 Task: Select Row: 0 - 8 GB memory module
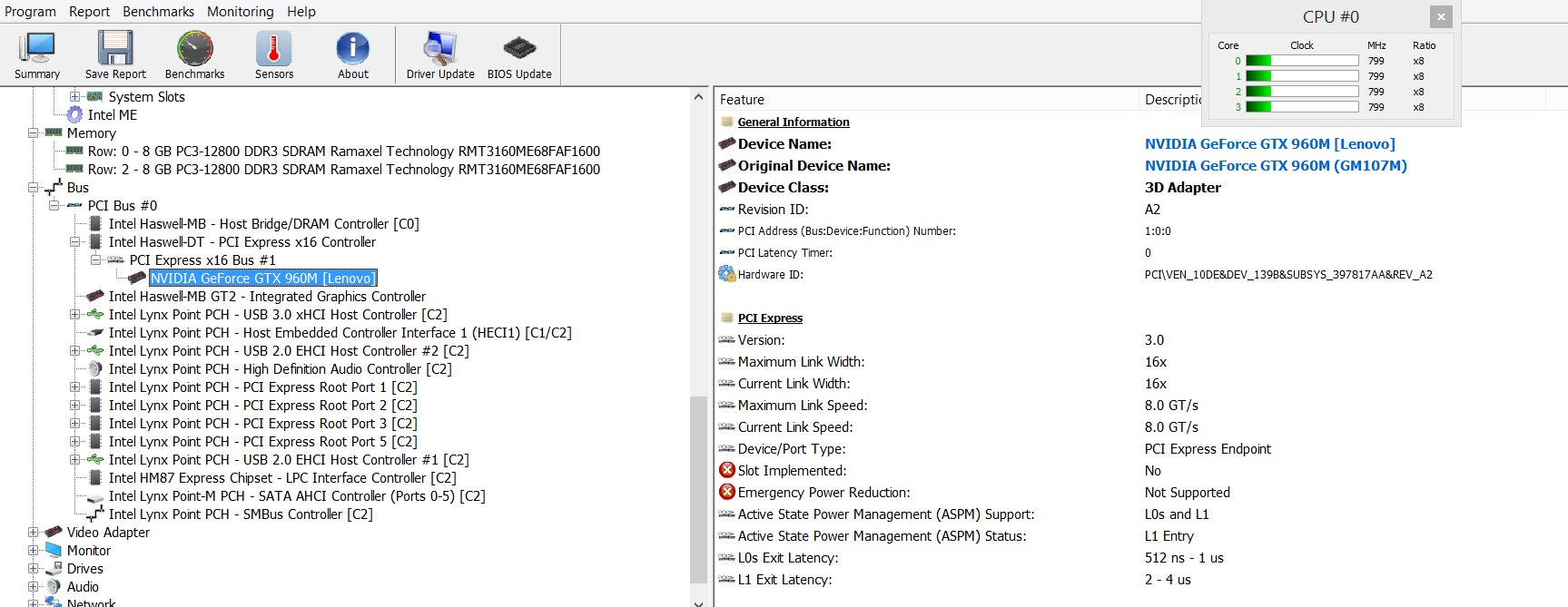click(343, 152)
